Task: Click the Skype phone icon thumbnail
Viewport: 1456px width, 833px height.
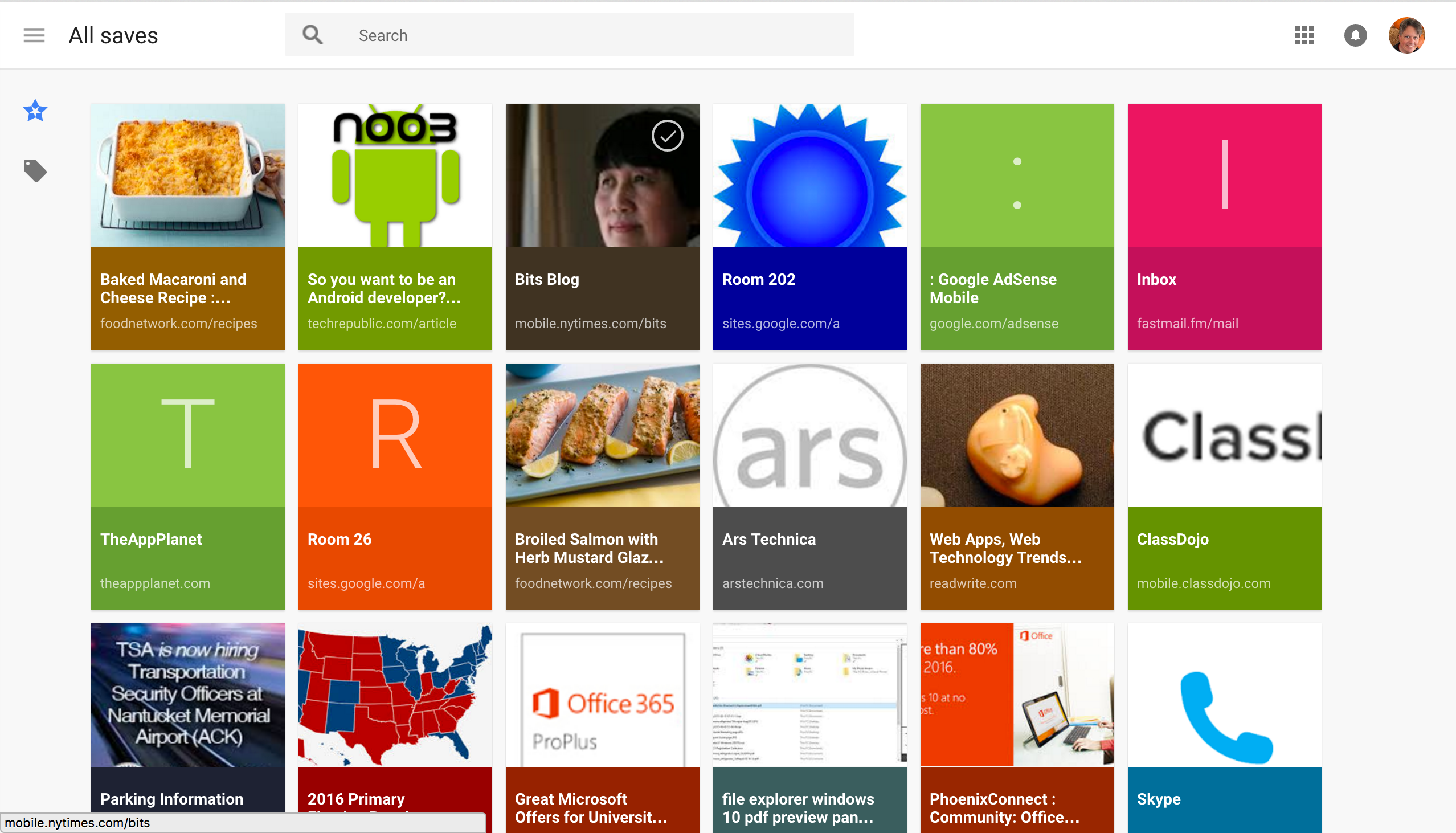Action: 1224,715
